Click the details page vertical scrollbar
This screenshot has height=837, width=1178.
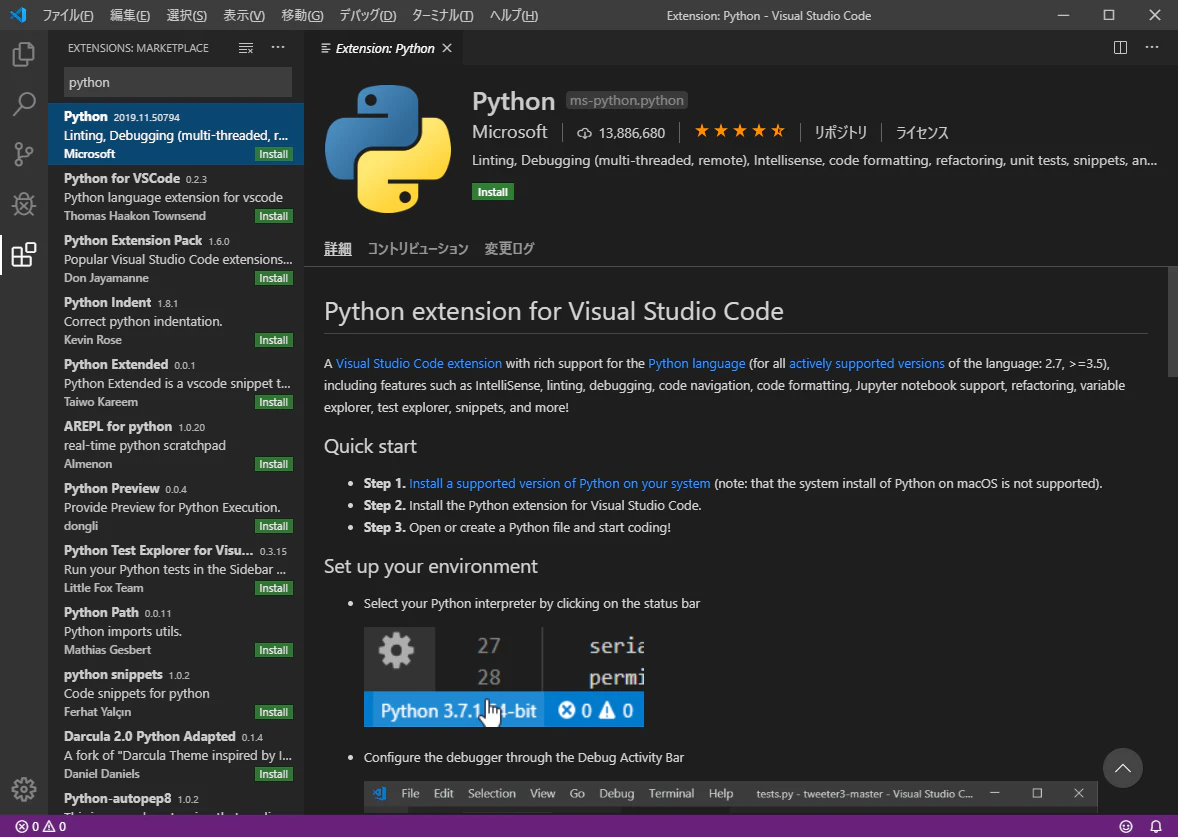[x=1172, y=322]
